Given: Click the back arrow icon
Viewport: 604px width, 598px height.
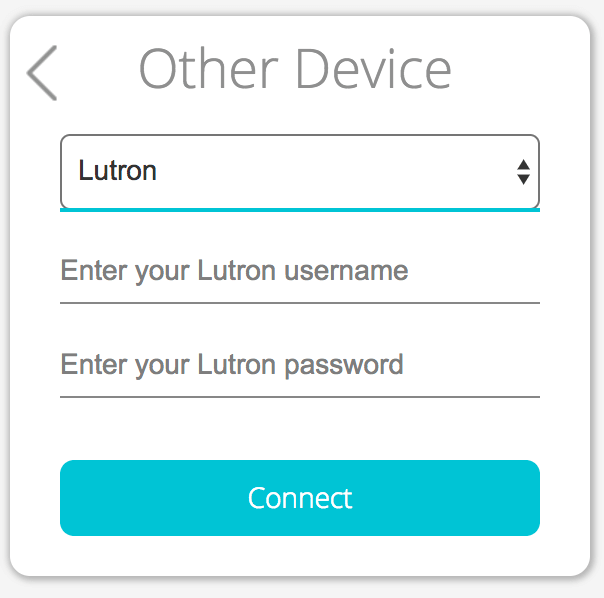Looking at the screenshot, I should tap(42, 73).
